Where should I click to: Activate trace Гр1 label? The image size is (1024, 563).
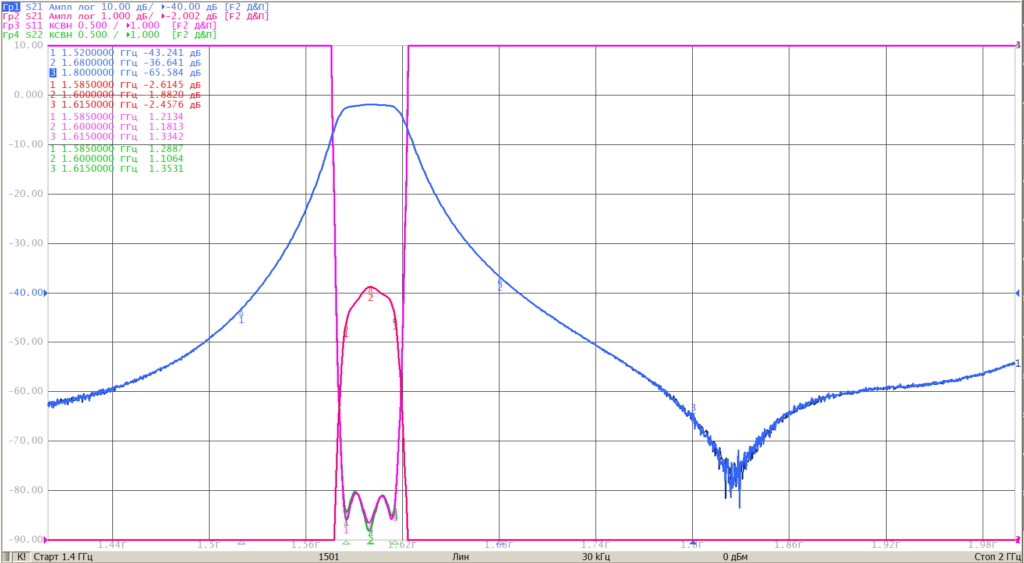[11, 7]
